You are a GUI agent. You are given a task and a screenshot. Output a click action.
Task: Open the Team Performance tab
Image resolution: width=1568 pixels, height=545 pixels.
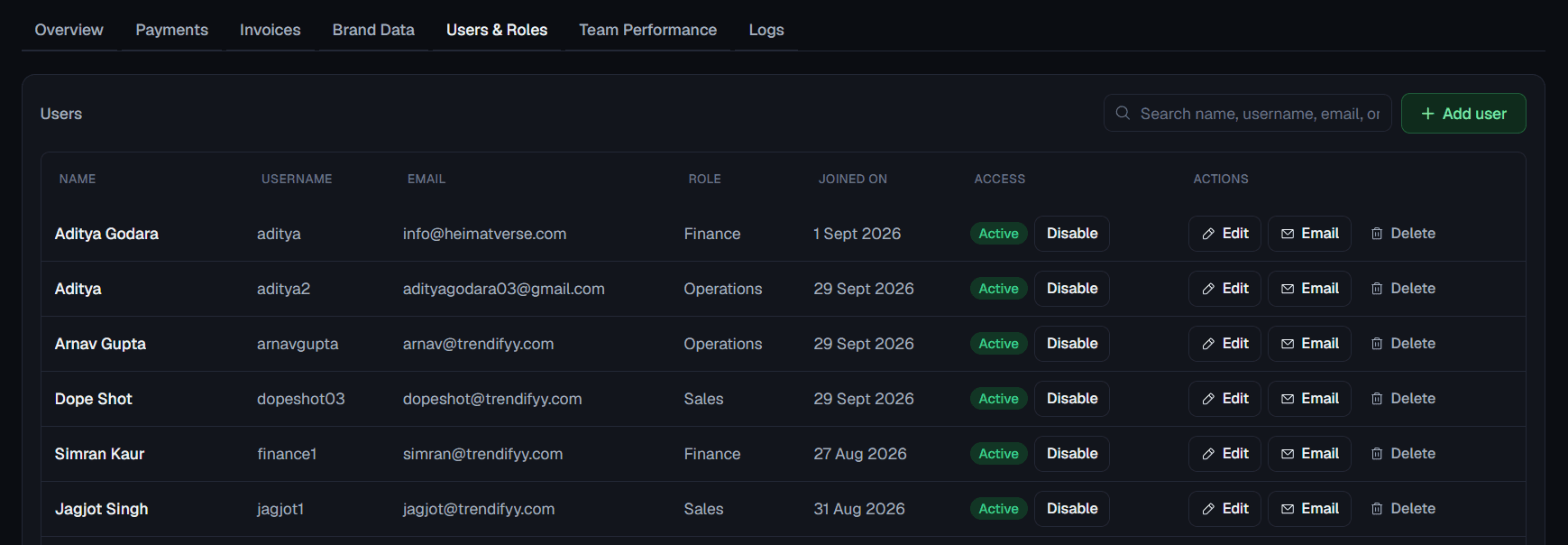point(647,30)
